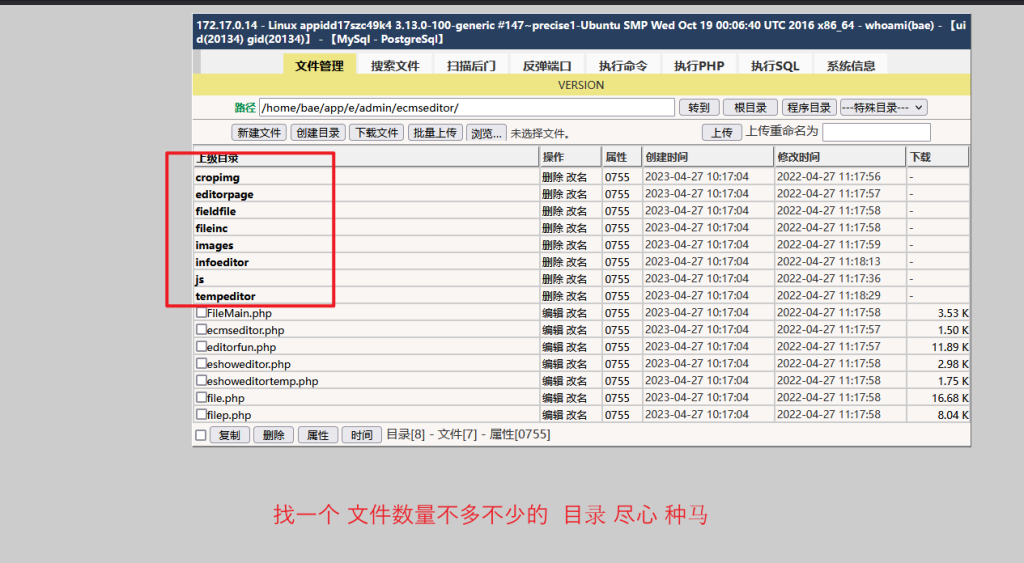Open the 执行SQL tab
Screen dimensions: 1024x563
pos(775,66)
